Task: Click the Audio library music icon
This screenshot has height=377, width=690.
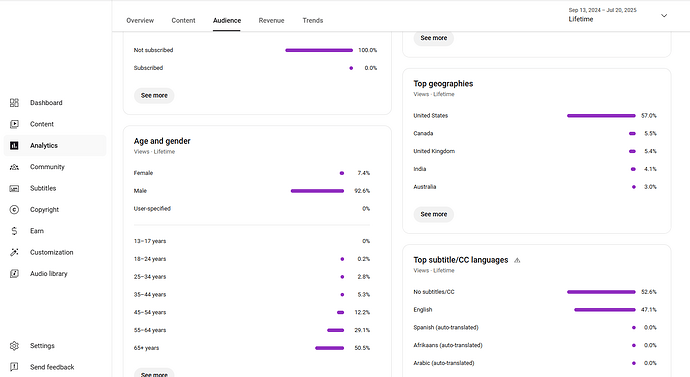Action: coord(14,274)
